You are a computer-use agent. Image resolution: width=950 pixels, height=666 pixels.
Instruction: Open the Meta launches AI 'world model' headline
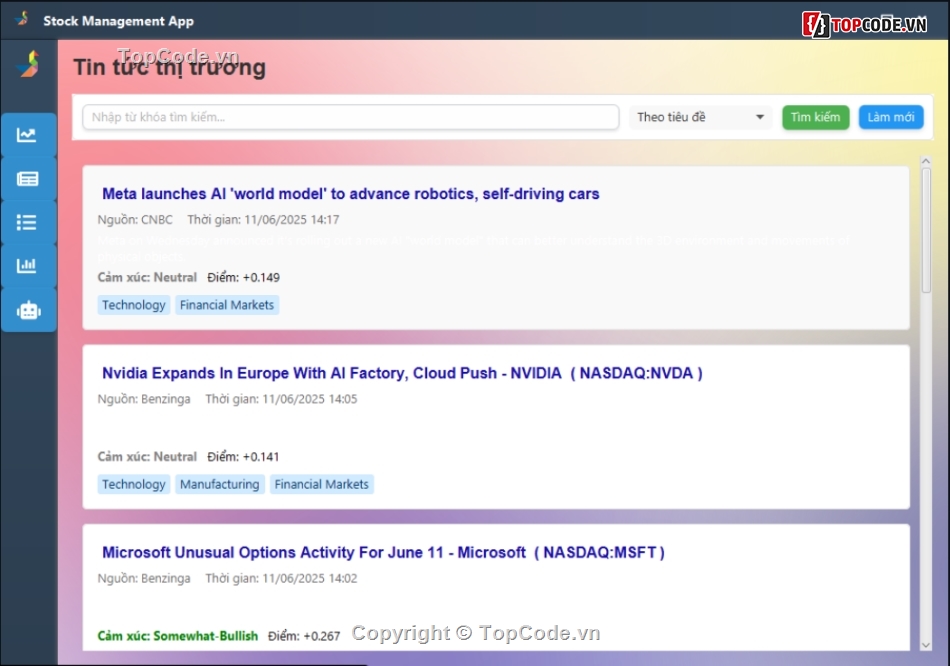(x=350, y=194)
